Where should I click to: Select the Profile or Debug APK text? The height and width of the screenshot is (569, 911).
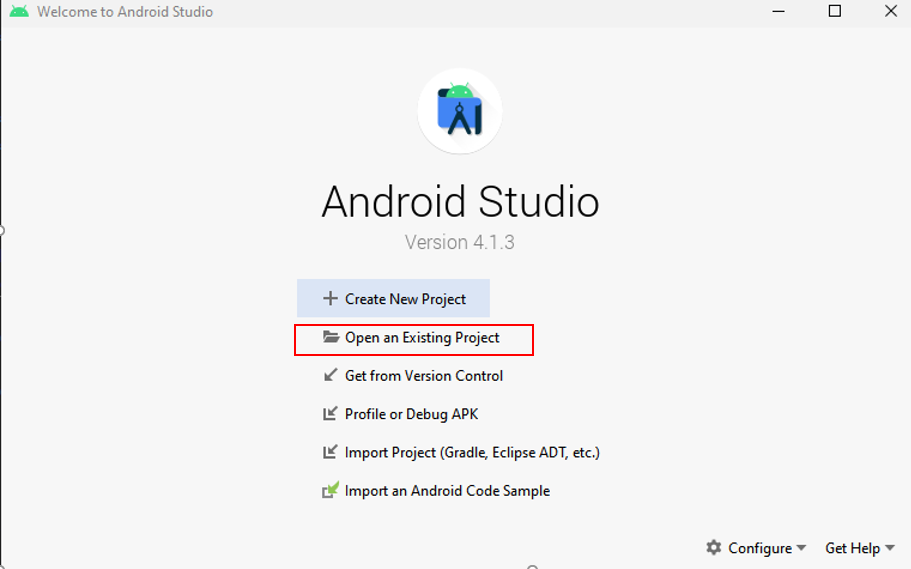pyautogui.click(x=411, y=414)
